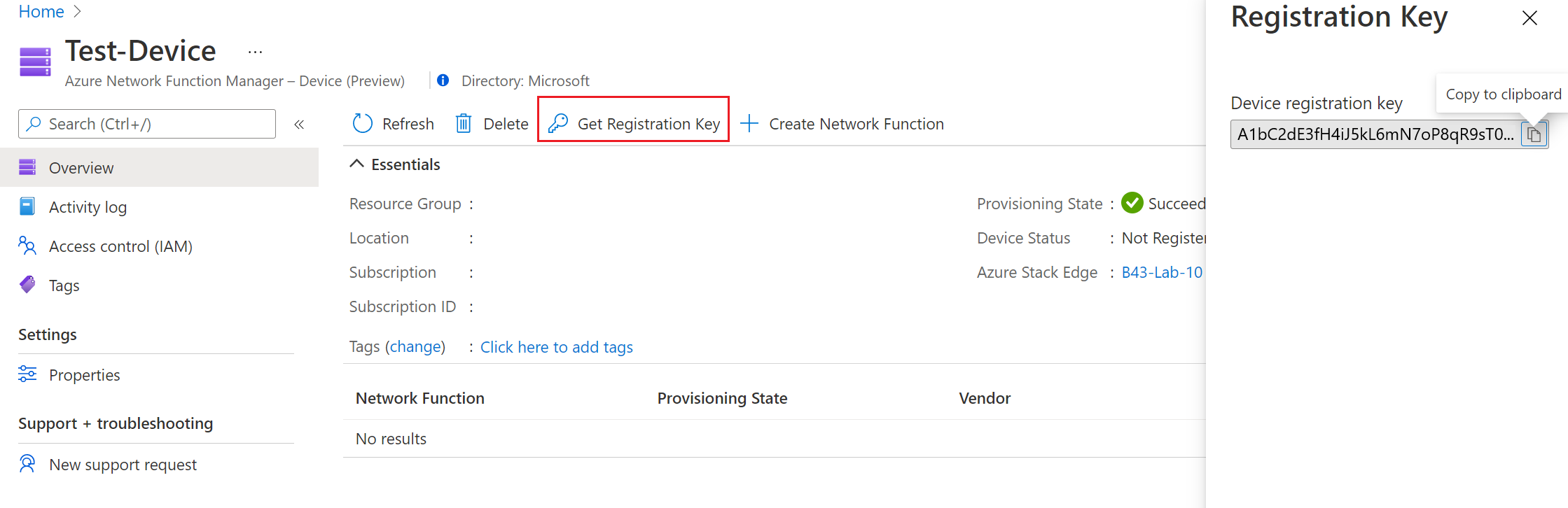
Task: Open New support request
Action: tap(123, 465)
